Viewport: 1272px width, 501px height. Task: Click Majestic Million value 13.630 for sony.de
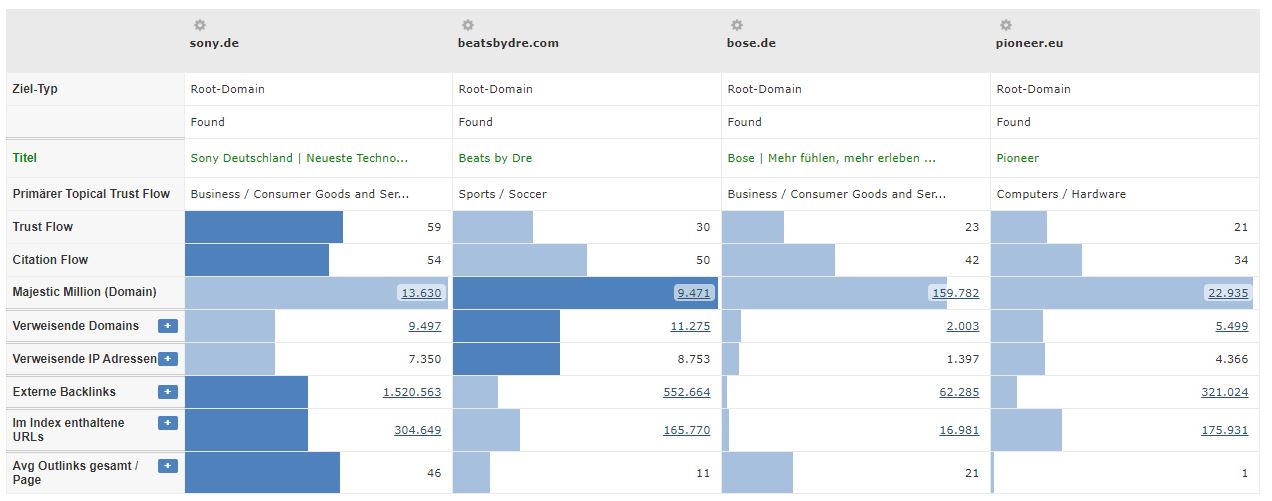point(420,293)
